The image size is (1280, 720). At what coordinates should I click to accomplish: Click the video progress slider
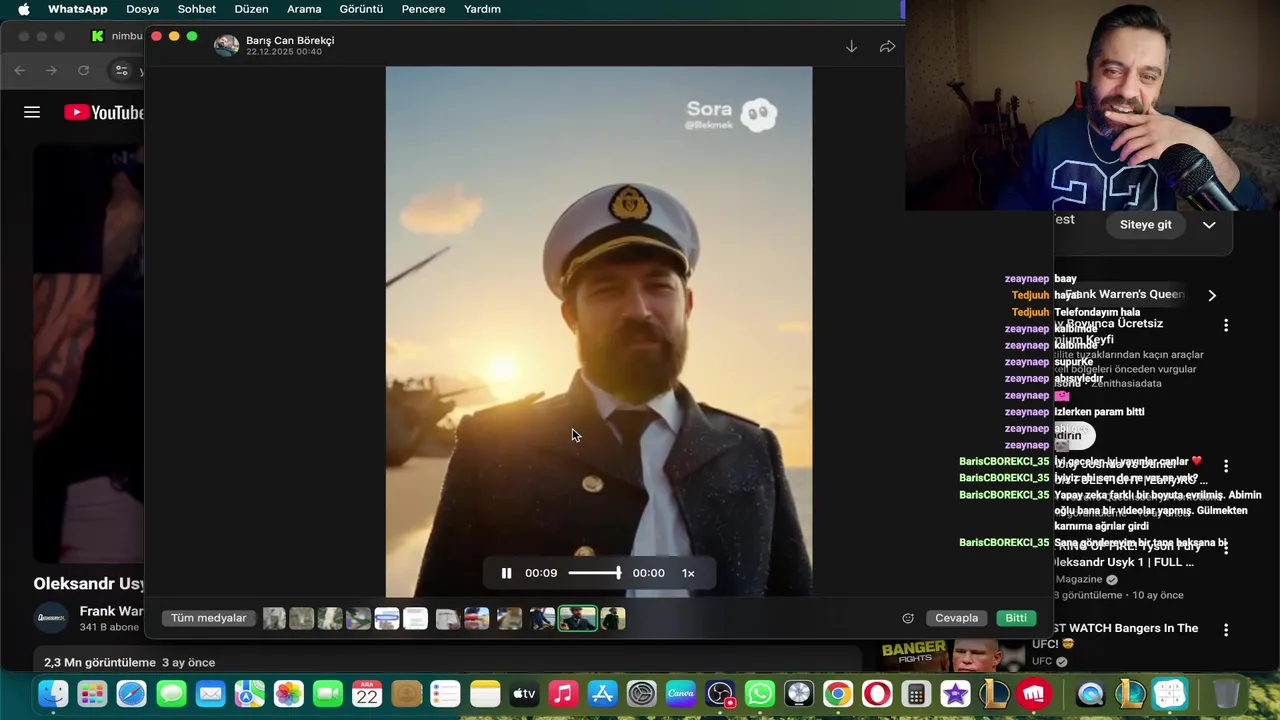tap(595, 573)
